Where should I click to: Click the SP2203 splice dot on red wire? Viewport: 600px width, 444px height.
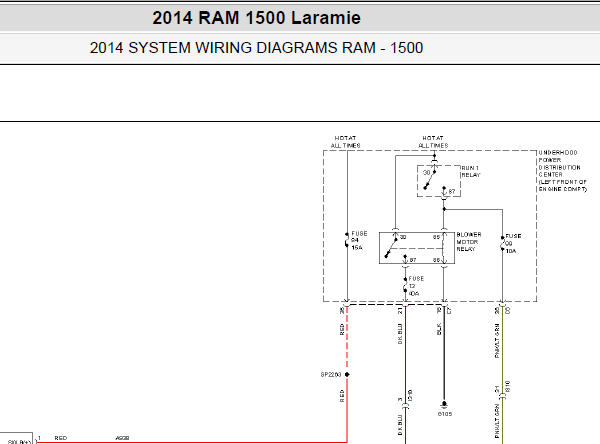pyautogui.click(x=347, y=374)
